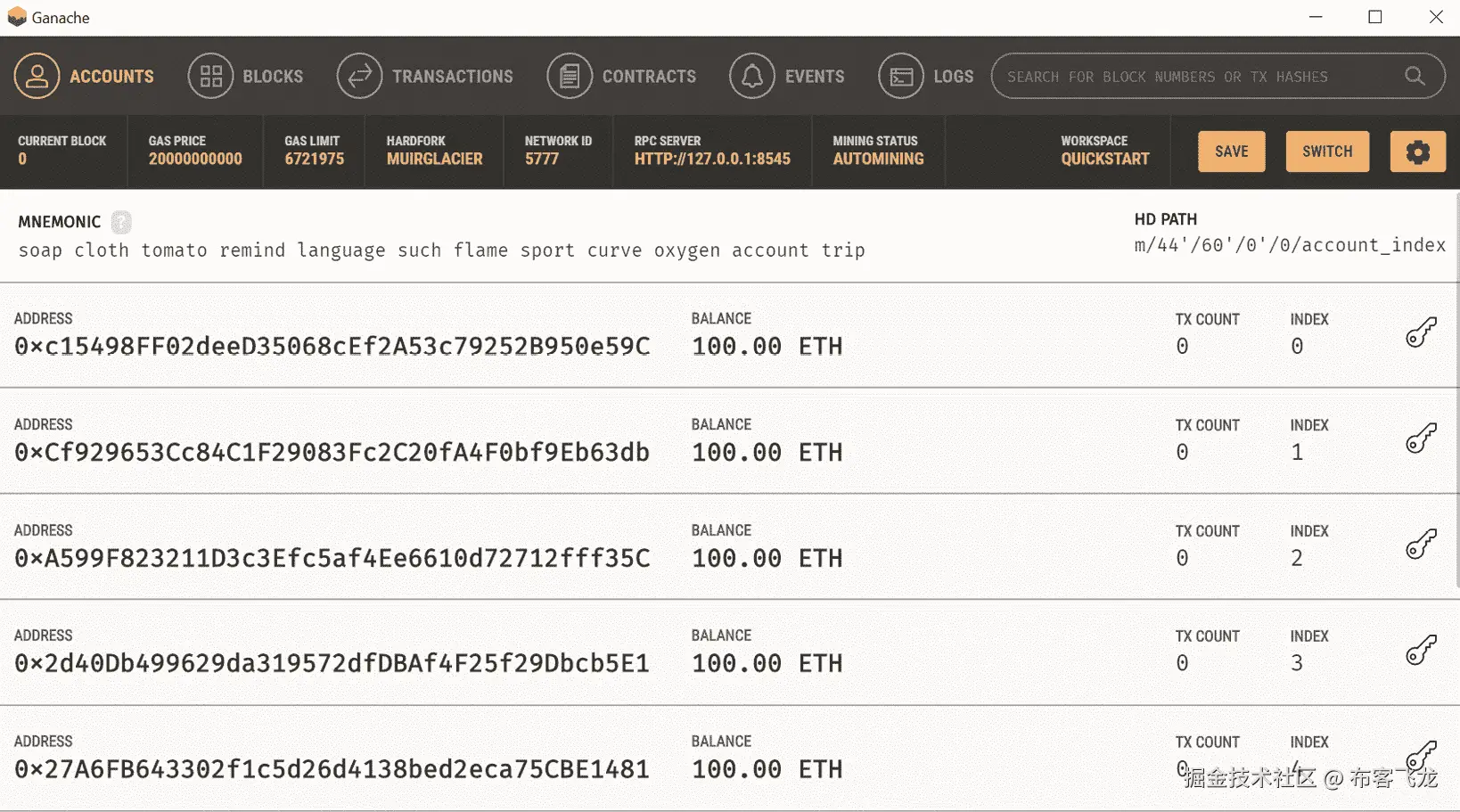Screen dimensions: 1460x812
Task: View the Events tab
Action: tap(787, 77)
